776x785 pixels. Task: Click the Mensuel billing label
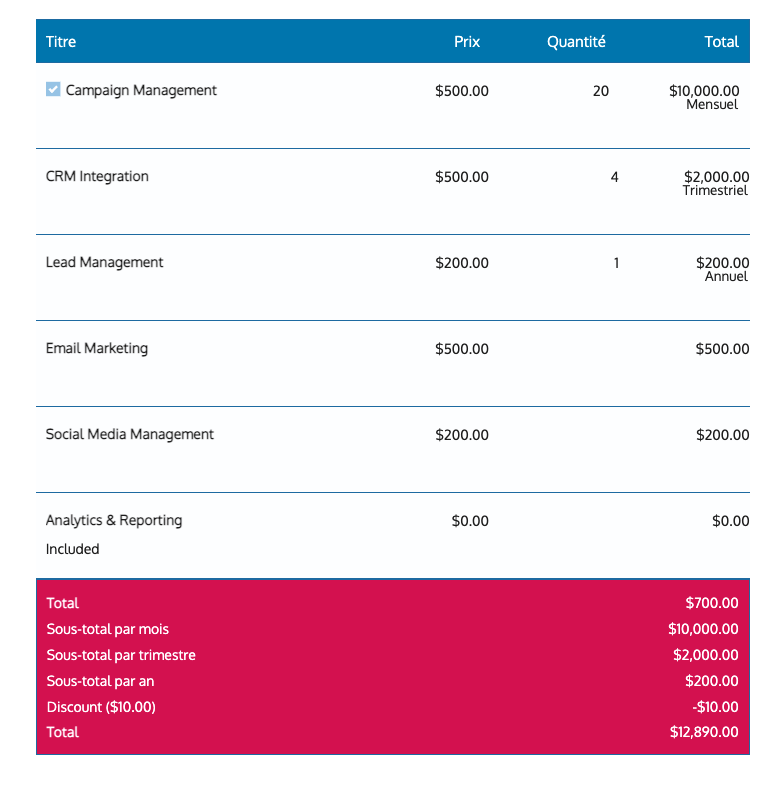point(712,105)
